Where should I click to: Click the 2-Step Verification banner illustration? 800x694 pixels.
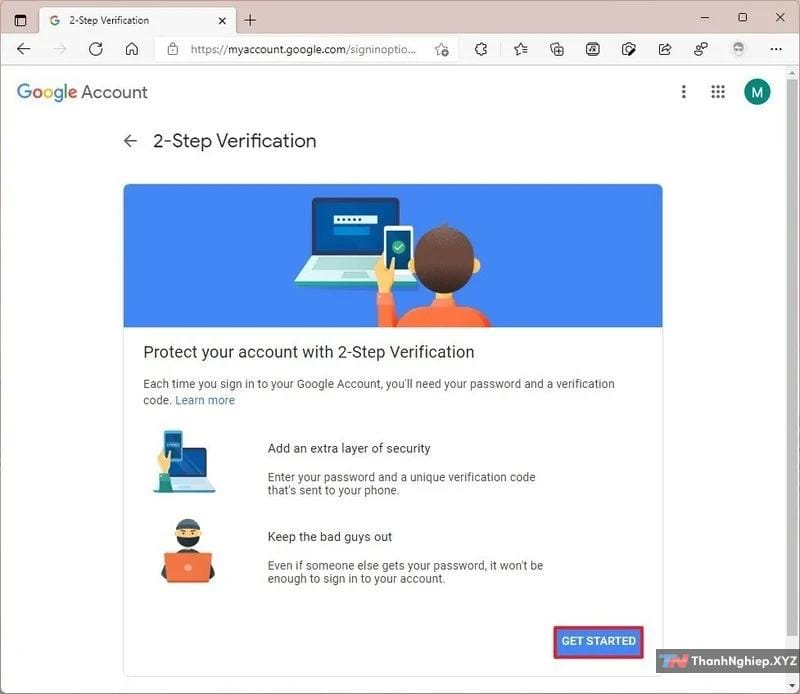pyautogui.click(x=393, y=256)
